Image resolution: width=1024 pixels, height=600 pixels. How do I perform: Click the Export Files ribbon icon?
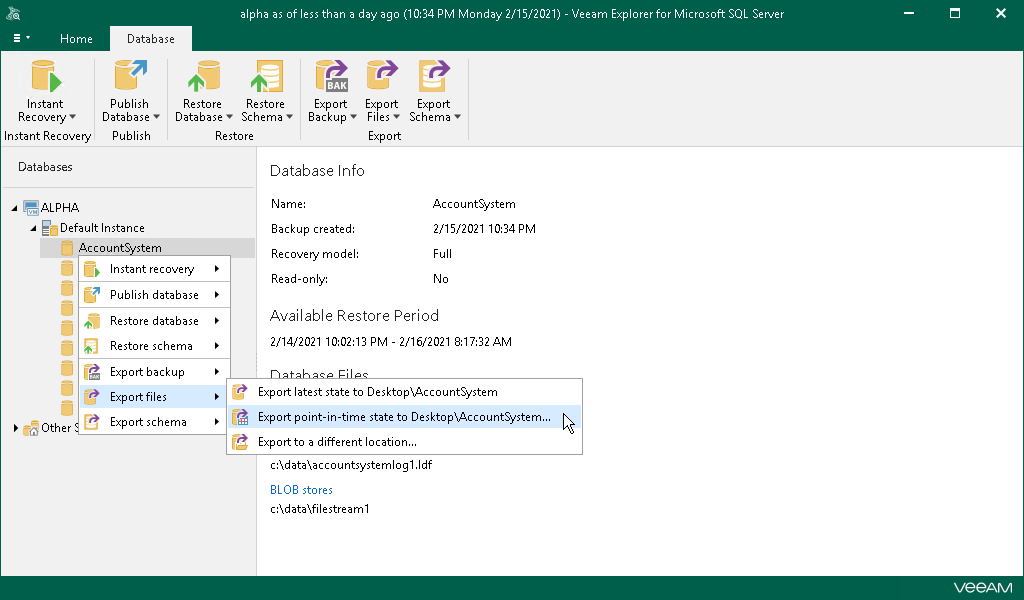(382, 76)
